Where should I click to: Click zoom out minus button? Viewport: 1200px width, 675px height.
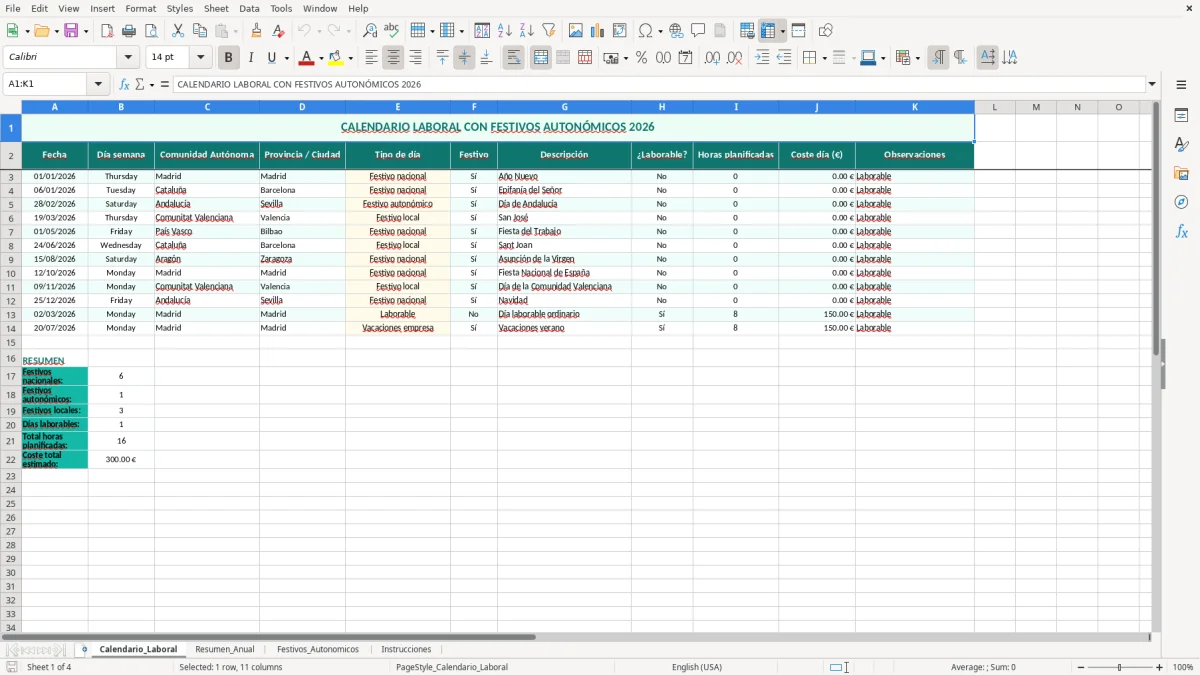coord(1081,667)
